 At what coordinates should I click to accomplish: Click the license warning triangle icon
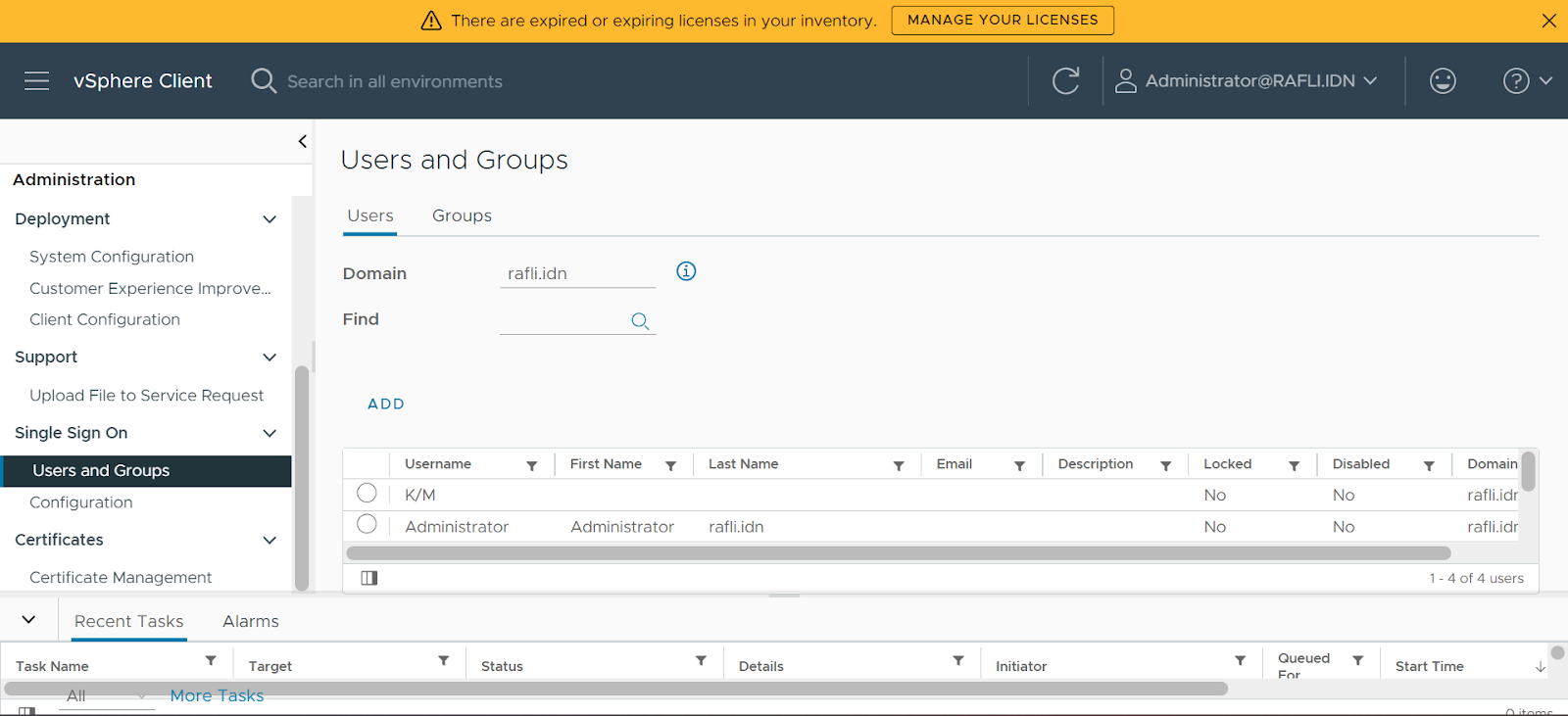pyautogui.click(x=431, y=21)
